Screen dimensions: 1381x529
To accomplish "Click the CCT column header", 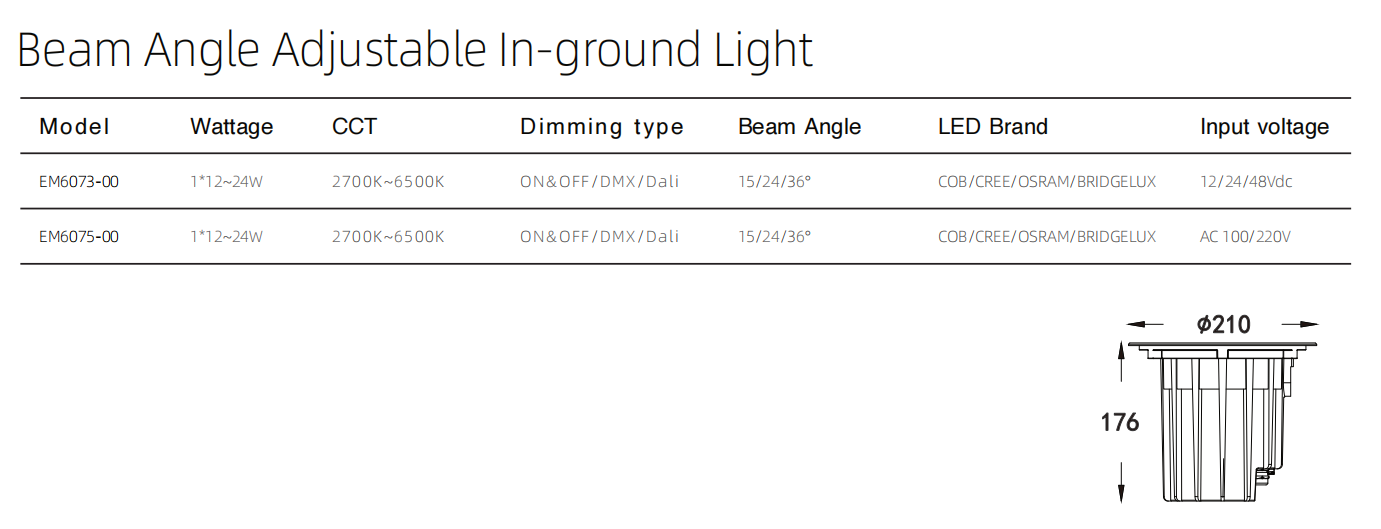I will point(354,127).
